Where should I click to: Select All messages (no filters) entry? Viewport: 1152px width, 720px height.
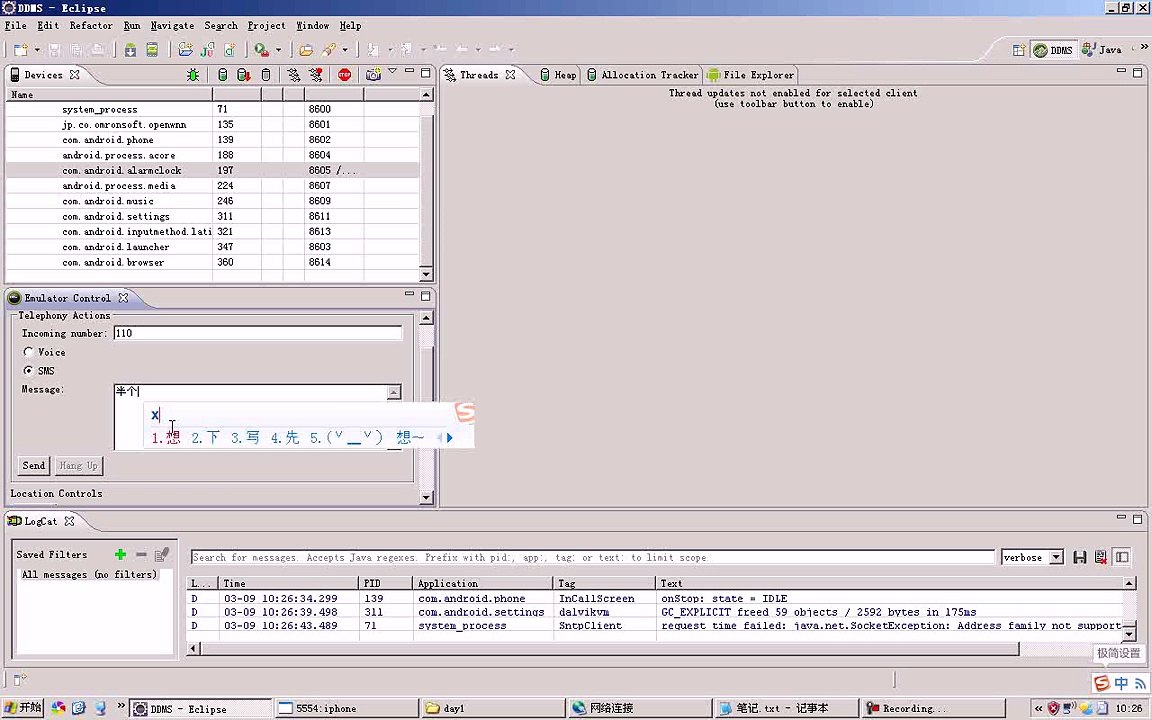coord(89,575)
